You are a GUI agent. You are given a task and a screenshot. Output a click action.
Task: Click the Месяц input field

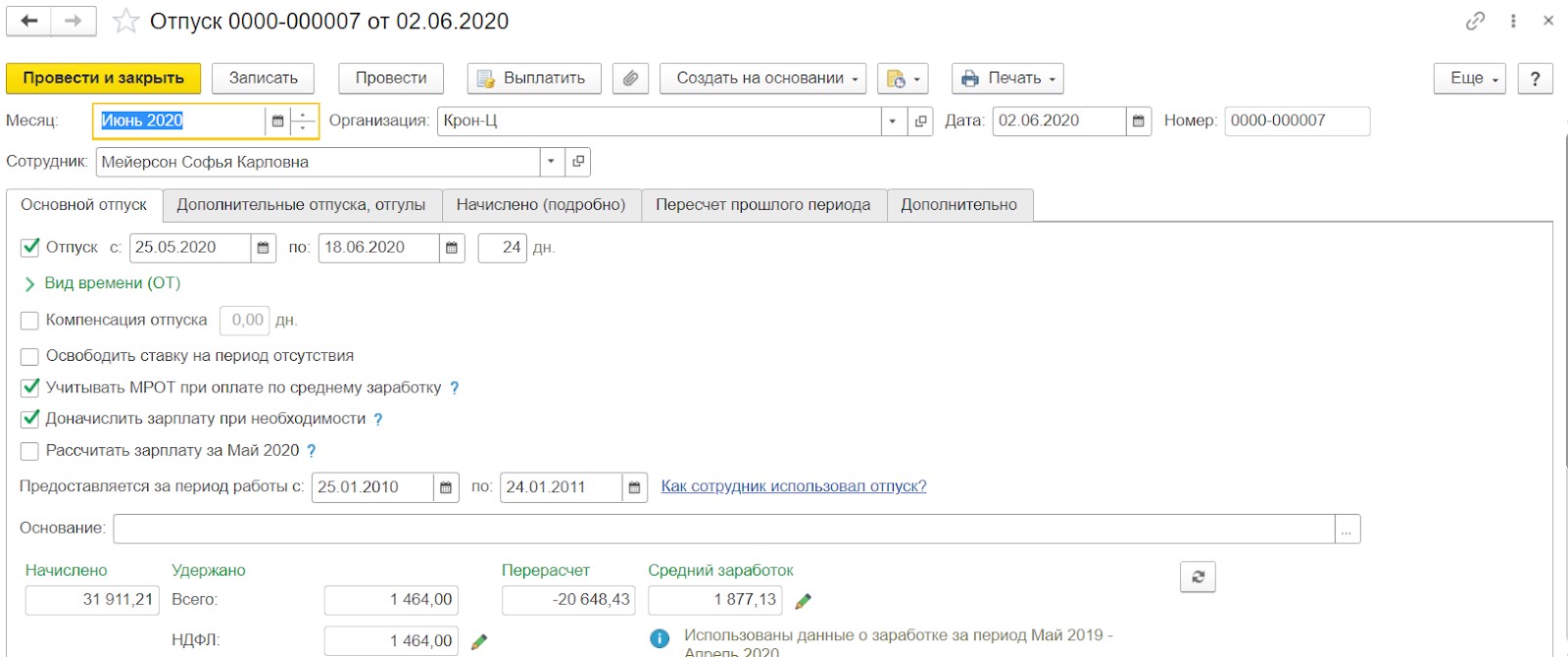pyautogui.click(x=180, y=121)
